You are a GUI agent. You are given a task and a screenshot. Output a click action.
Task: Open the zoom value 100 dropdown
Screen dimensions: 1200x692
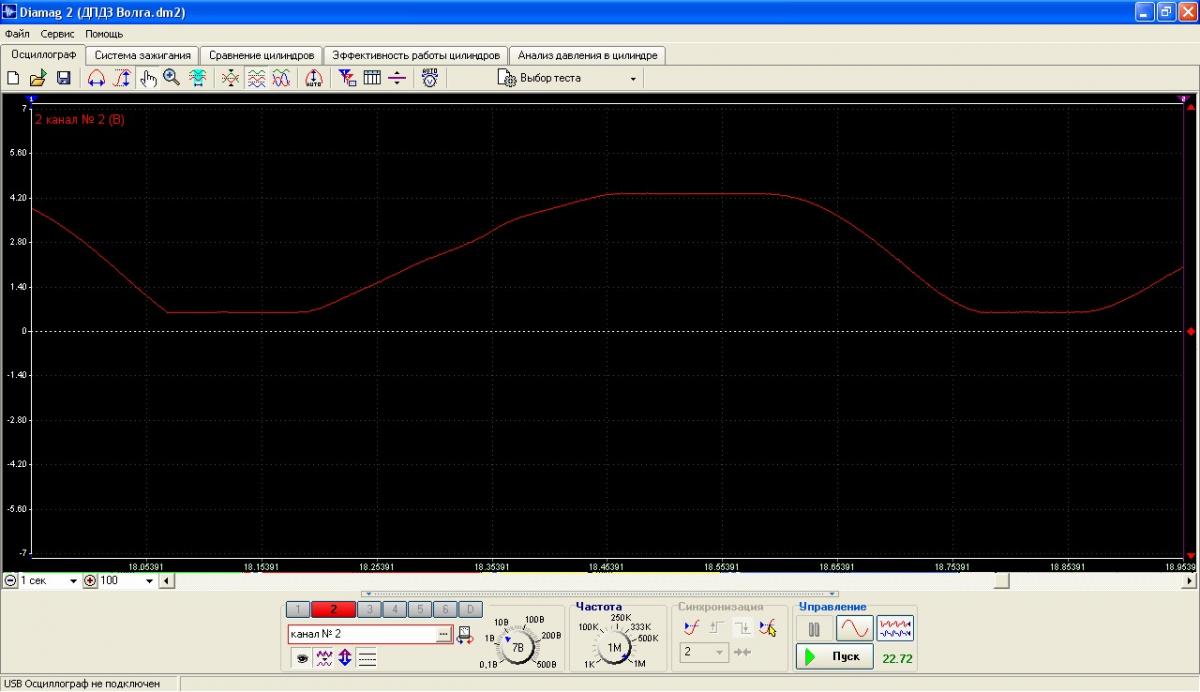coord(151,581)
